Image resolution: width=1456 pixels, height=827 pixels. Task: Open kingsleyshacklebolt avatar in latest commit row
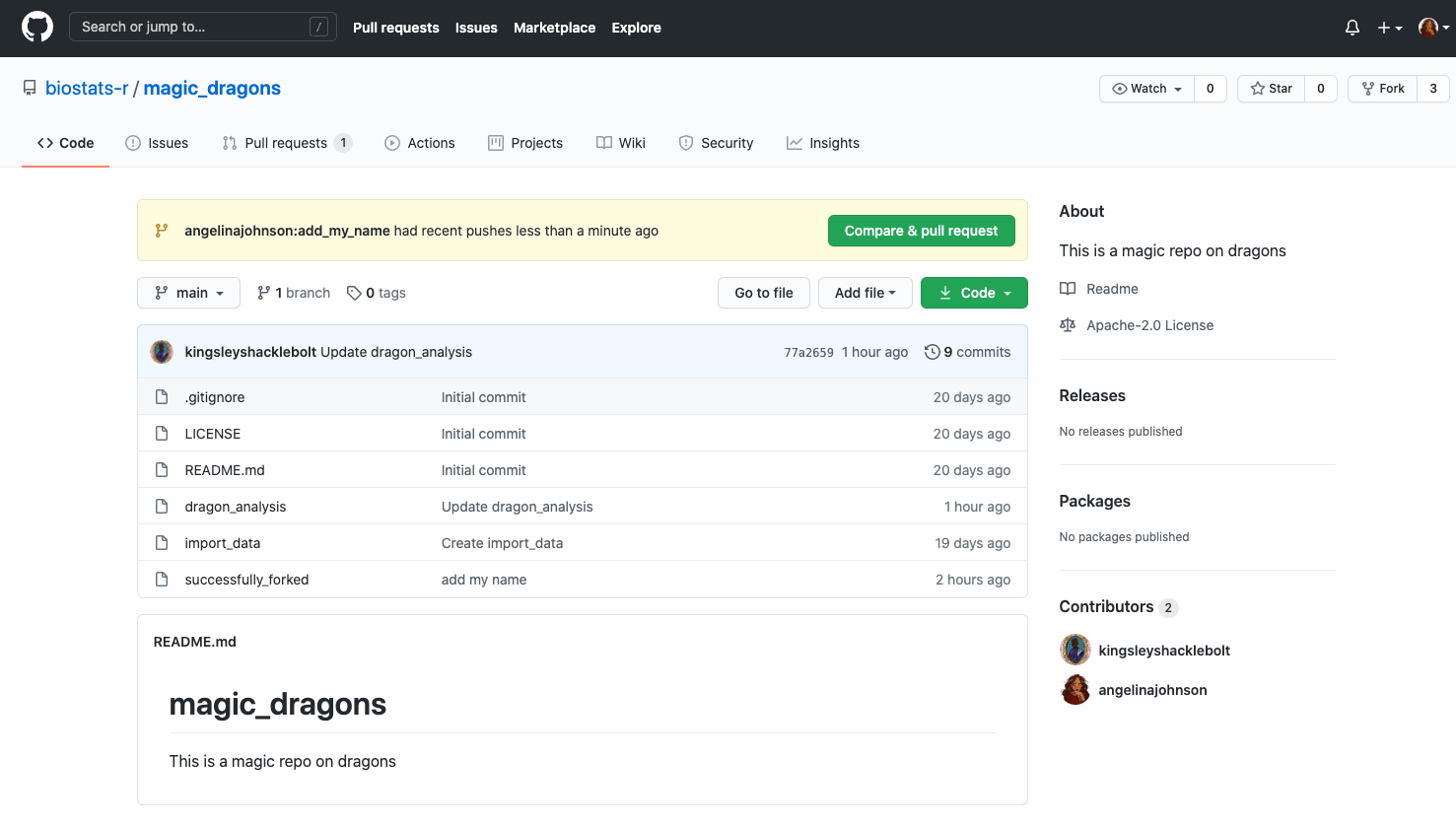pos(162,352)
